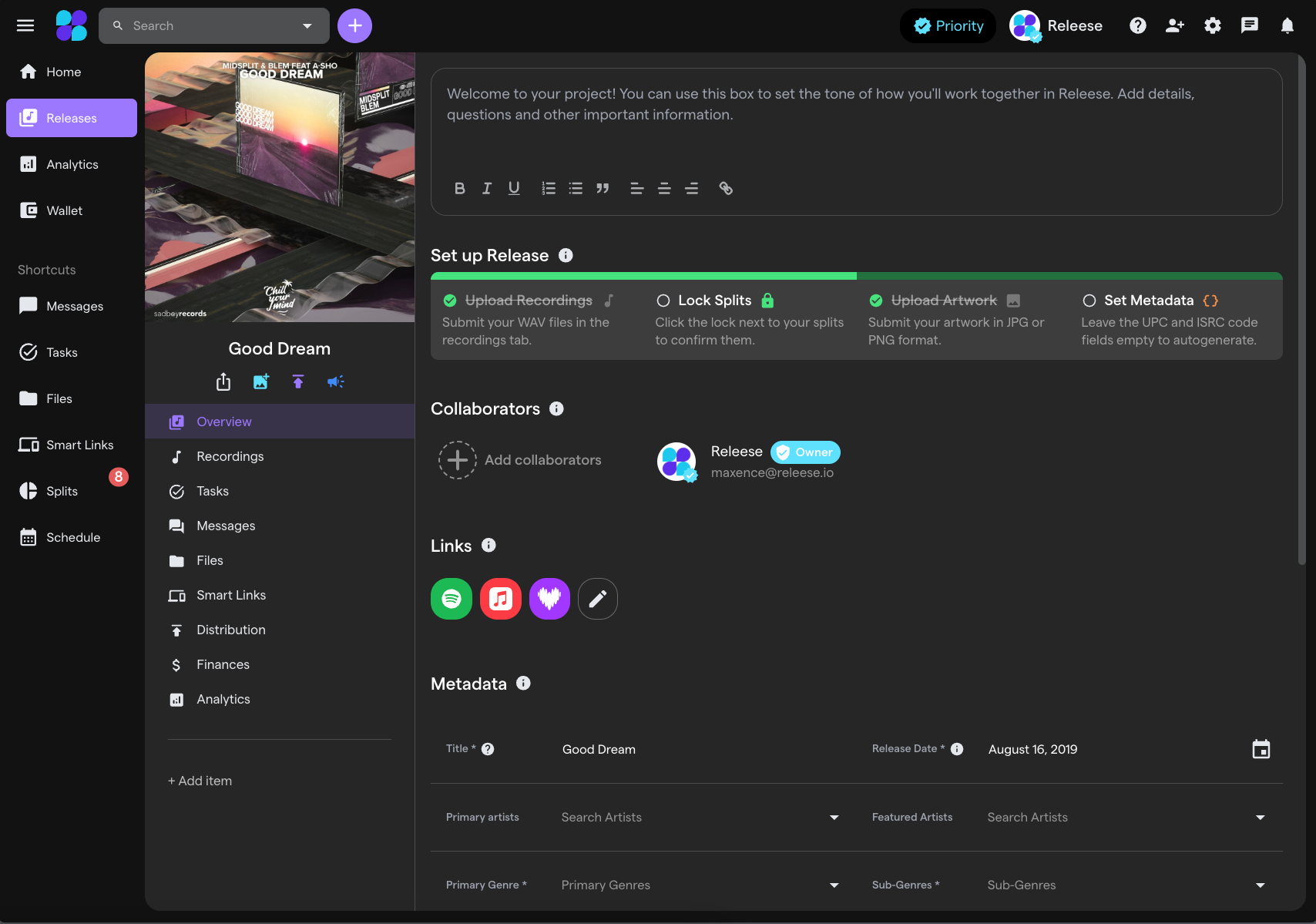Apply italic formatting in the editor
The image size is (1316, 924).
487,188
